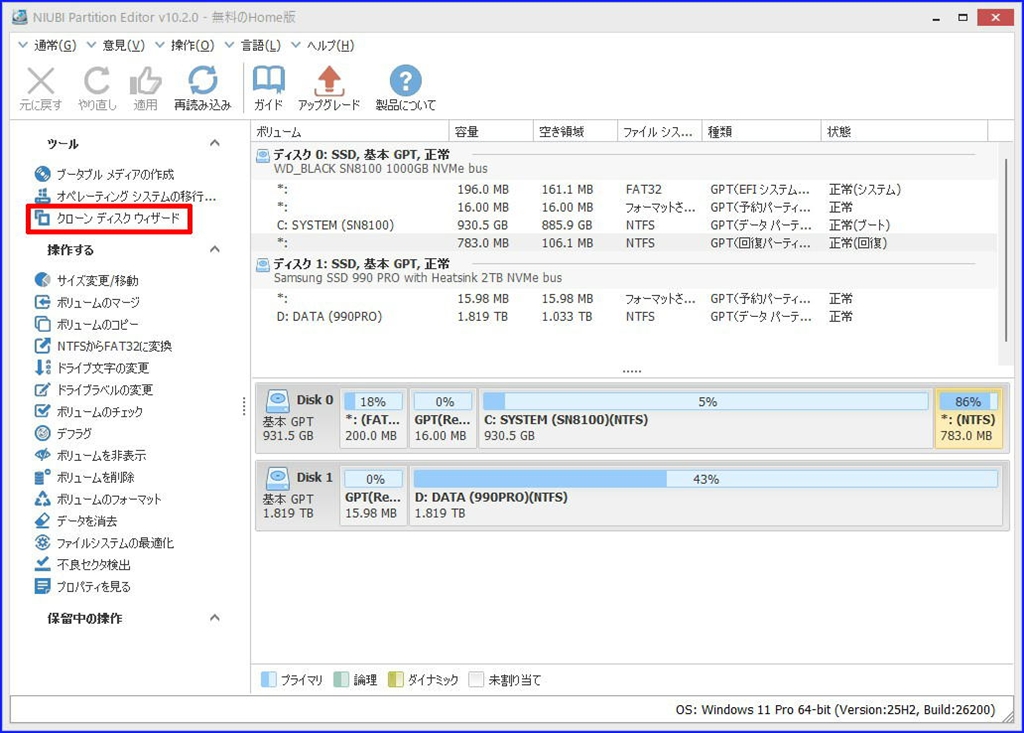Select GPT(Re... 16.00 MB partition block
This screenshot has width=1024, height=733.
click(442, 418)
